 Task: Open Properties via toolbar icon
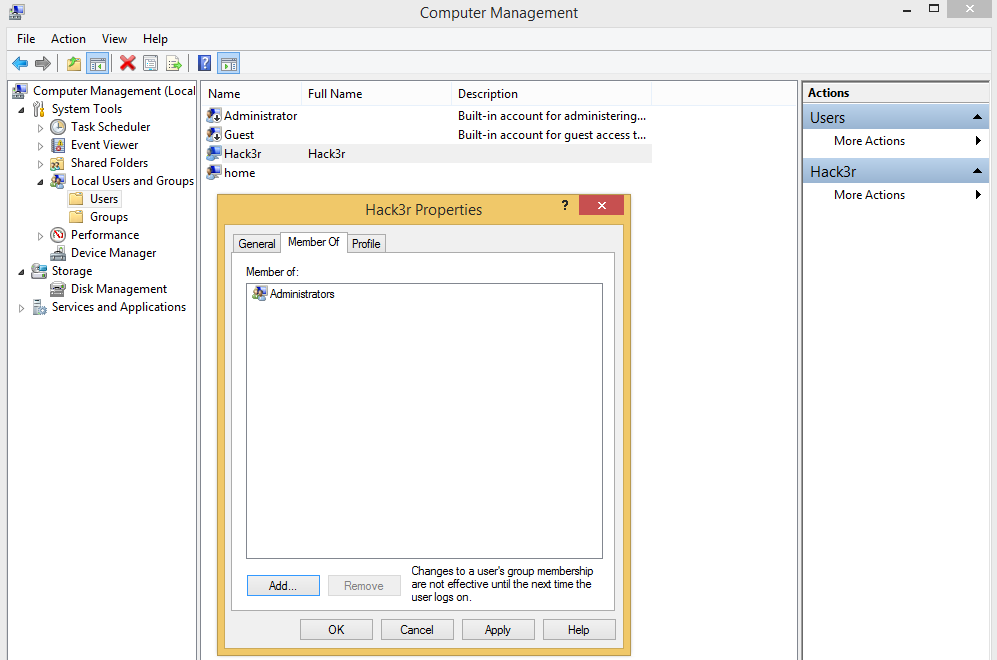click(x=151, y=64)
